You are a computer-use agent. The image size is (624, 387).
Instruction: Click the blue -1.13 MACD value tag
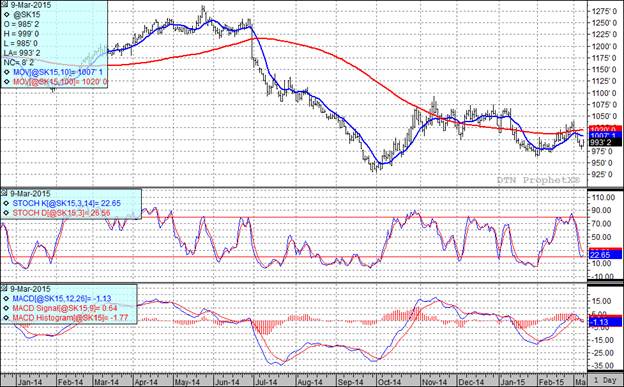[605, 322]
